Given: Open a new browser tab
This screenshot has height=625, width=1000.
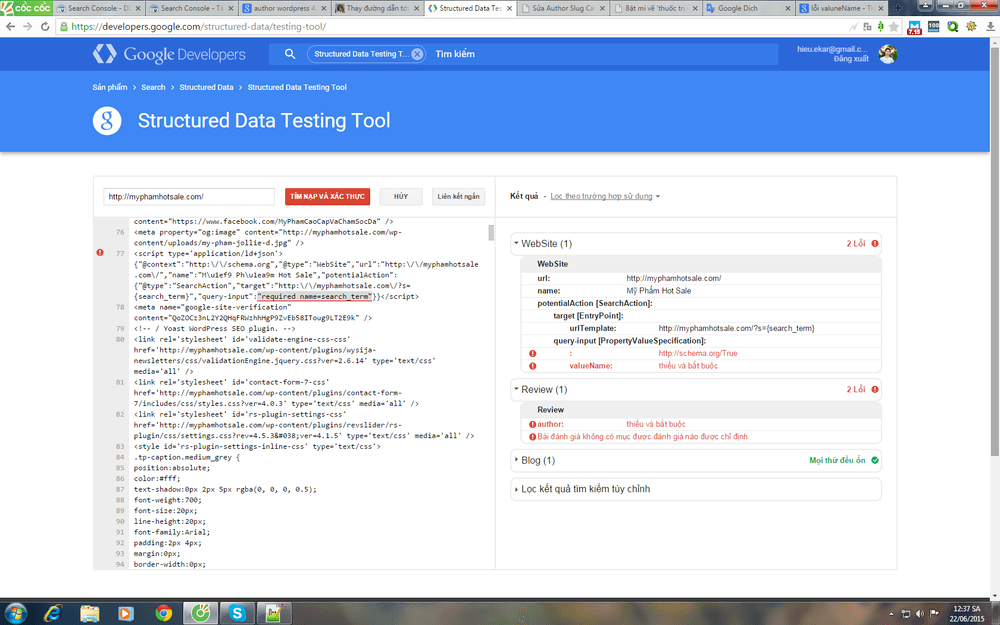Looking at the screenshot, I should [897, 8].
